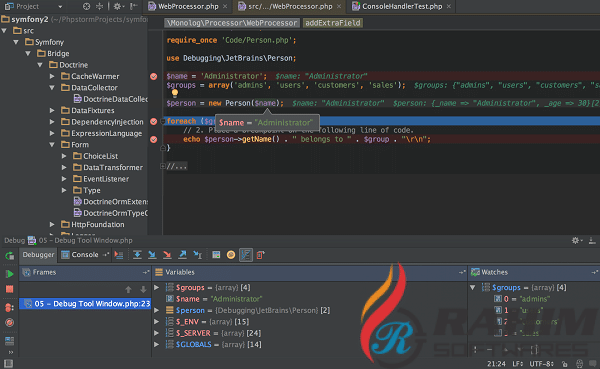The width and height of the screenshot is (600, 369).
Task: Close the first WebProcessor.php tab
Action: pyautogui.click(x=225, y=7)
